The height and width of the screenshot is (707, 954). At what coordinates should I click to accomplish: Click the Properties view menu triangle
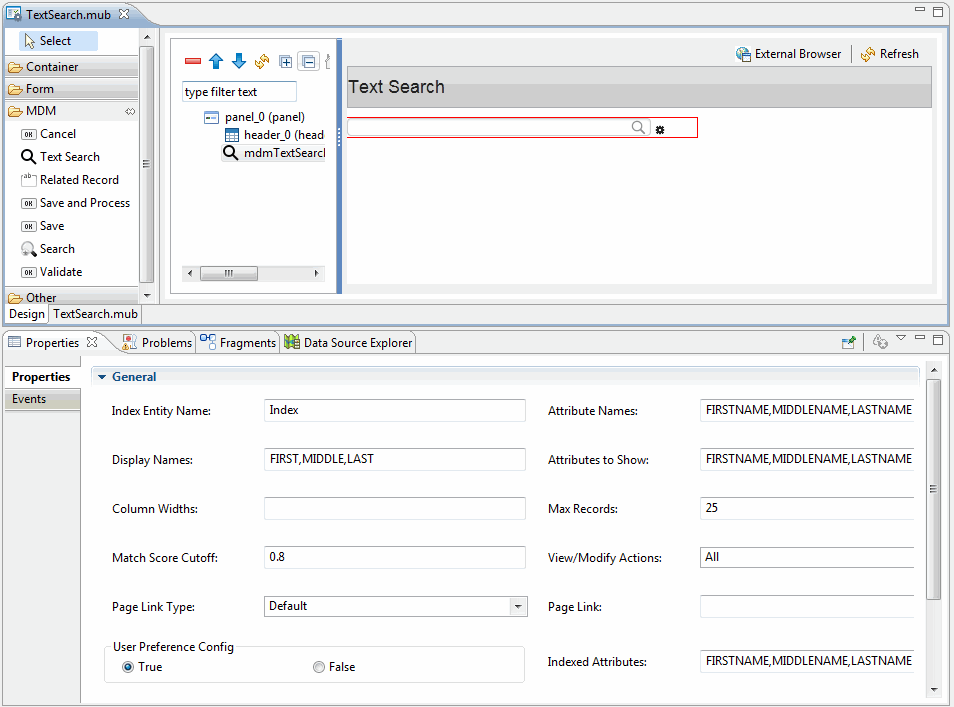point(901,338)
